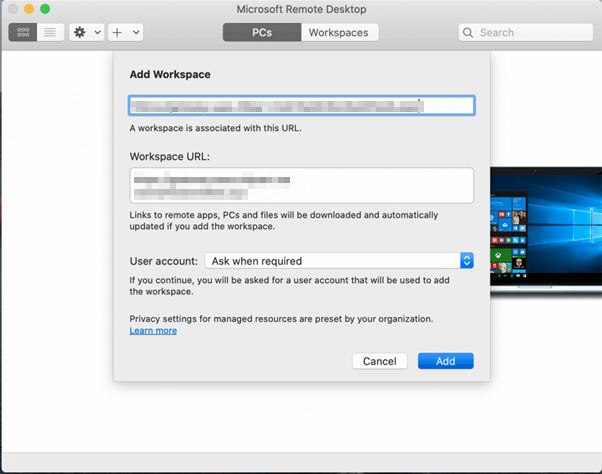Switch to the Workspaces tab
The height and width of the screenshot is (474, 602).
point(338,32)
